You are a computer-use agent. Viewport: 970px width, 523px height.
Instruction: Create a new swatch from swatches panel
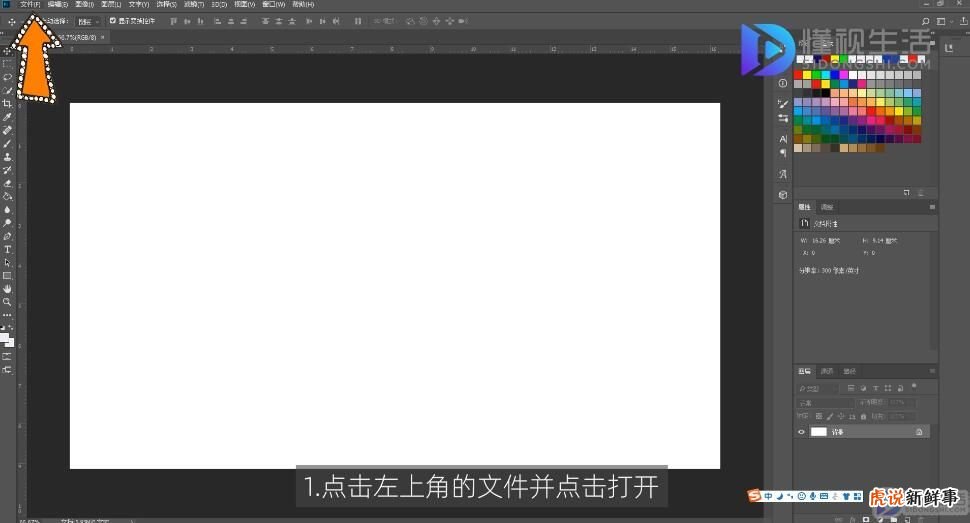(906, 193)
